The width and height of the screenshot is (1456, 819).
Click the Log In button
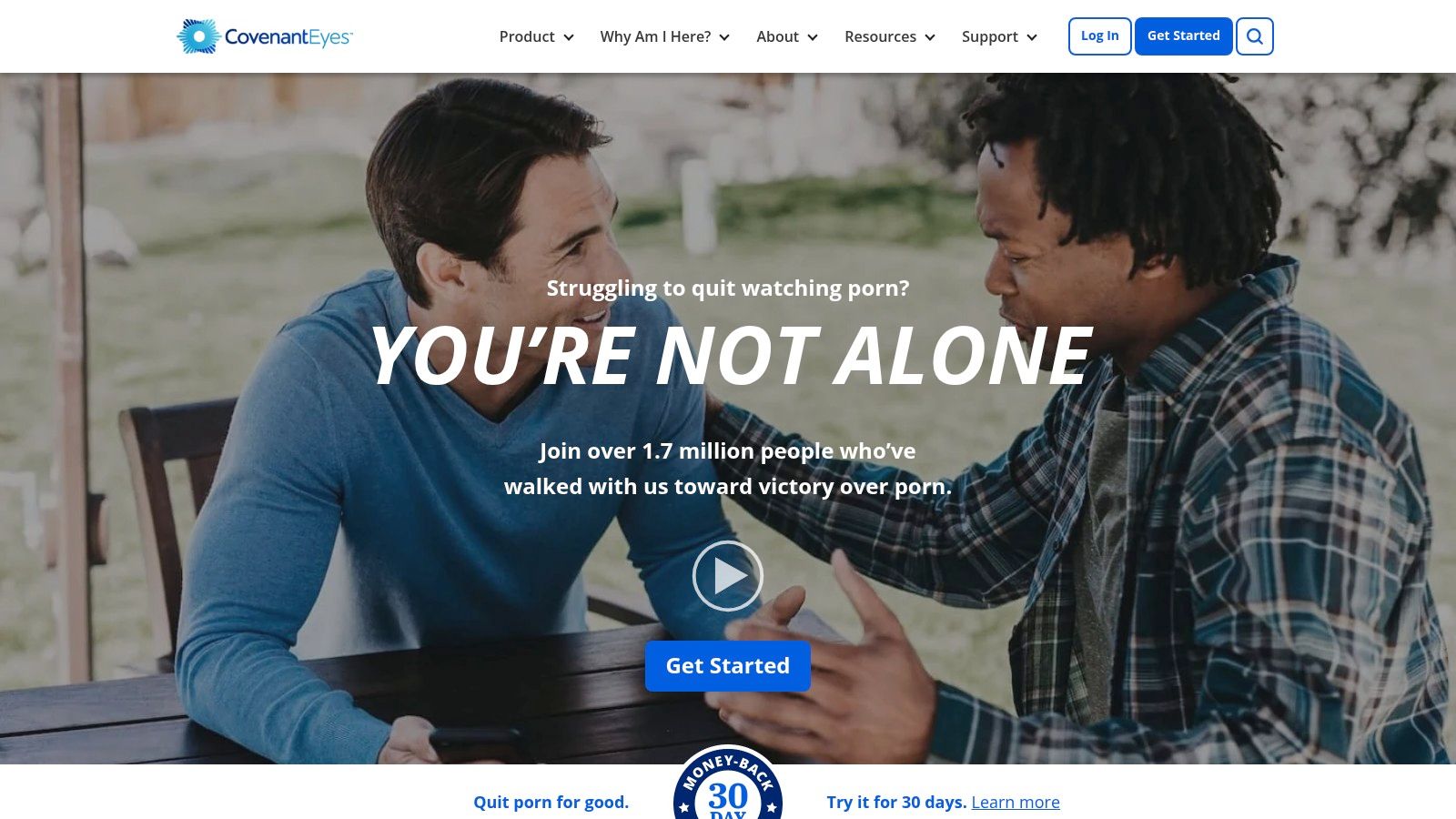pyautogui.click(x=1100, y=36)
